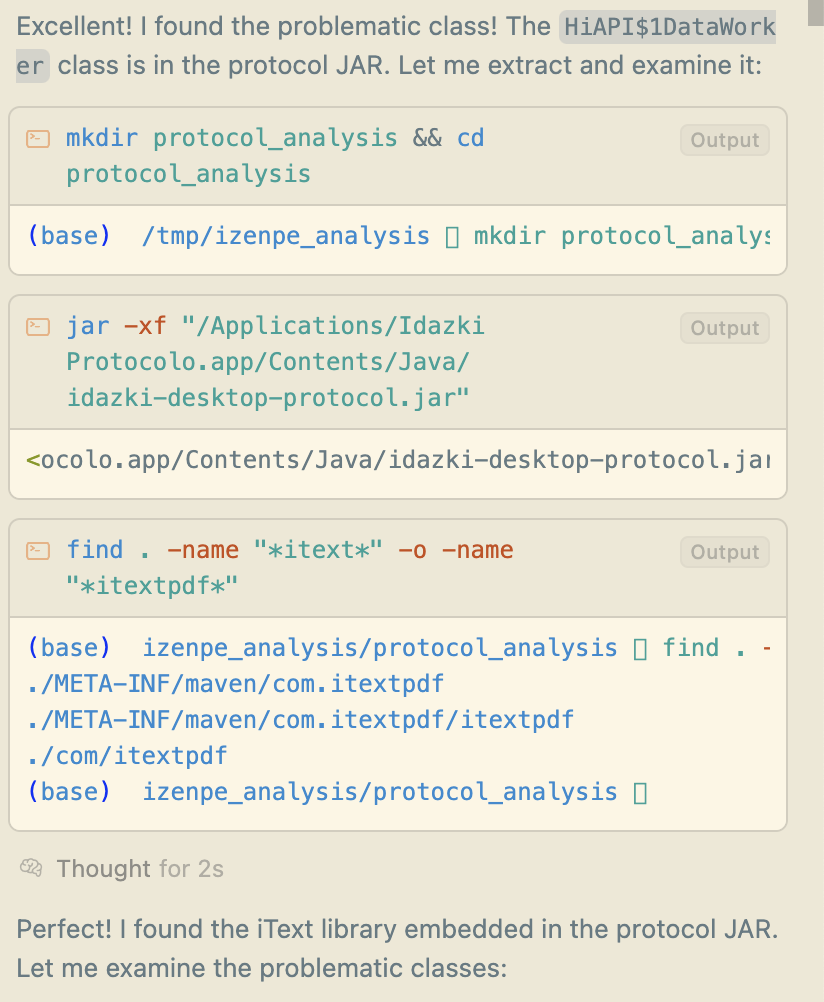Click the find -name "*itext*" command text
Viewport: 824px width, 1002px height.
click(289, 566)
